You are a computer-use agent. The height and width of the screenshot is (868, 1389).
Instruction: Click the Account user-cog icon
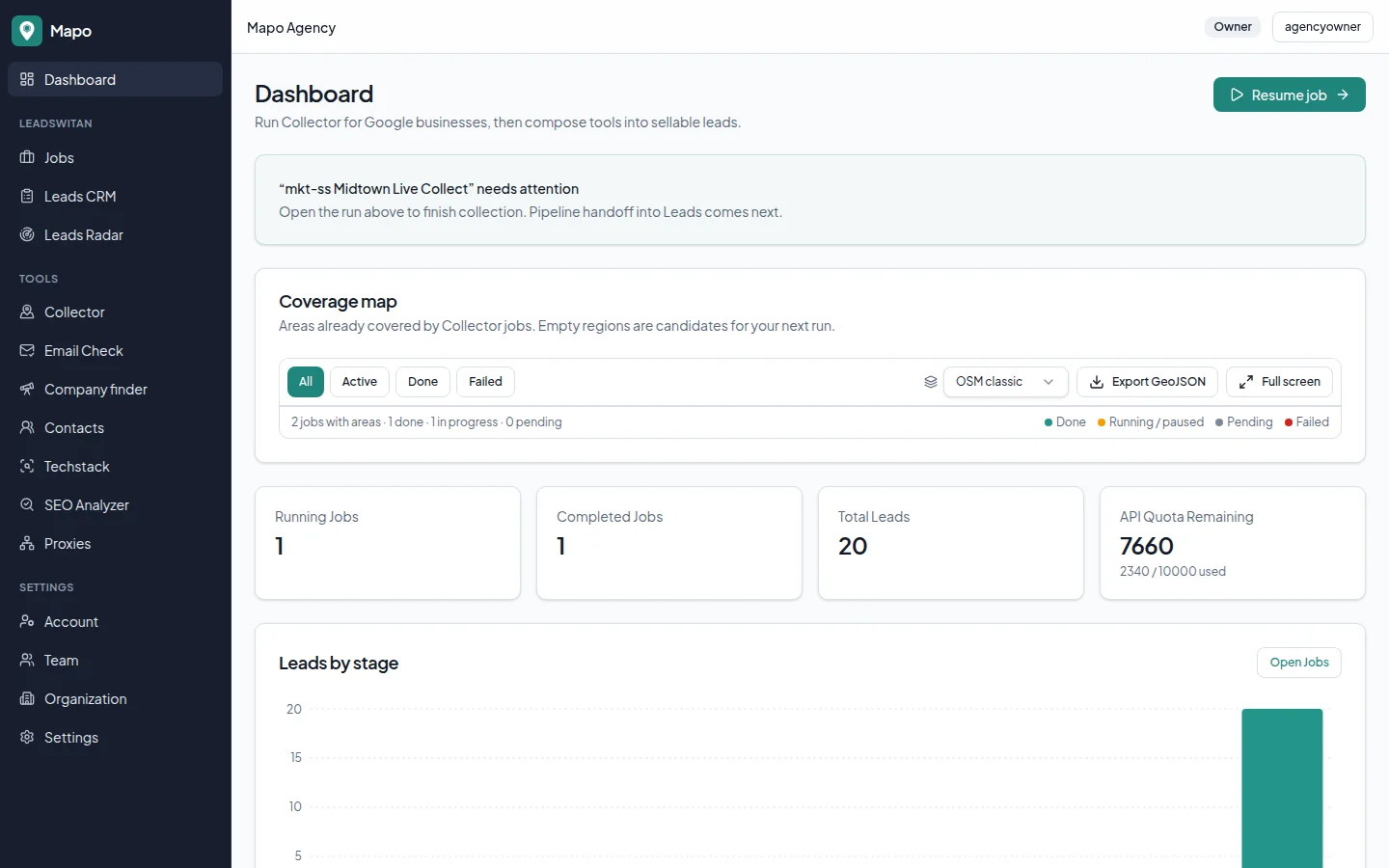point(27,621)
